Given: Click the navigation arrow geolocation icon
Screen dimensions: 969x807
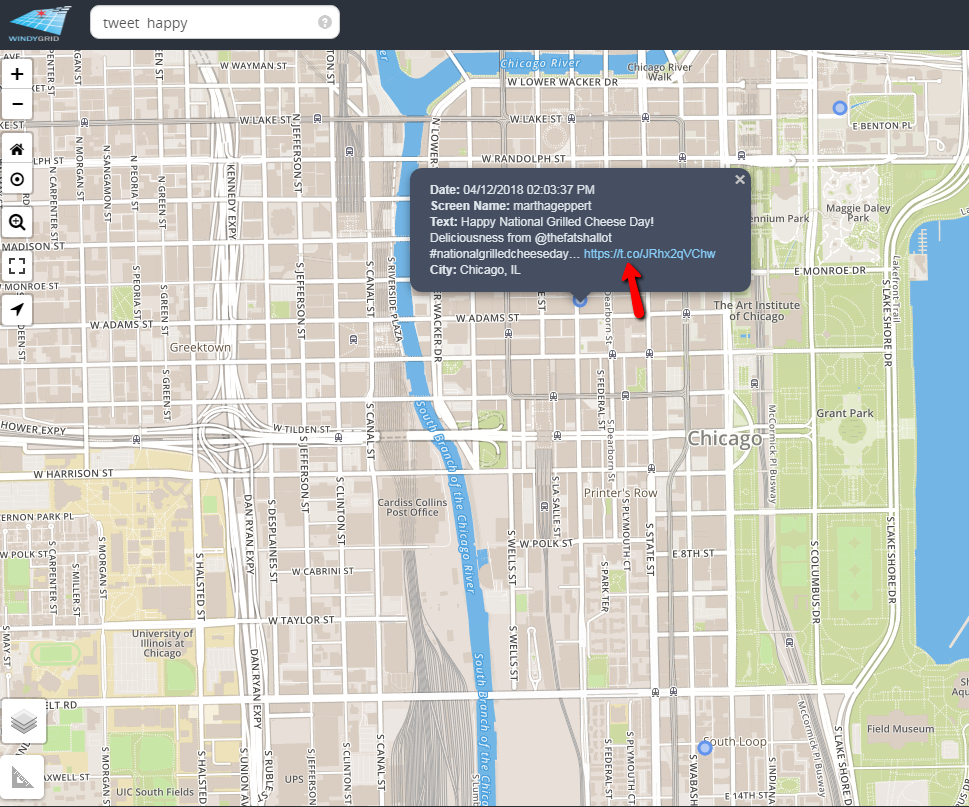Looking at the screenshot, I should [17, 310].
